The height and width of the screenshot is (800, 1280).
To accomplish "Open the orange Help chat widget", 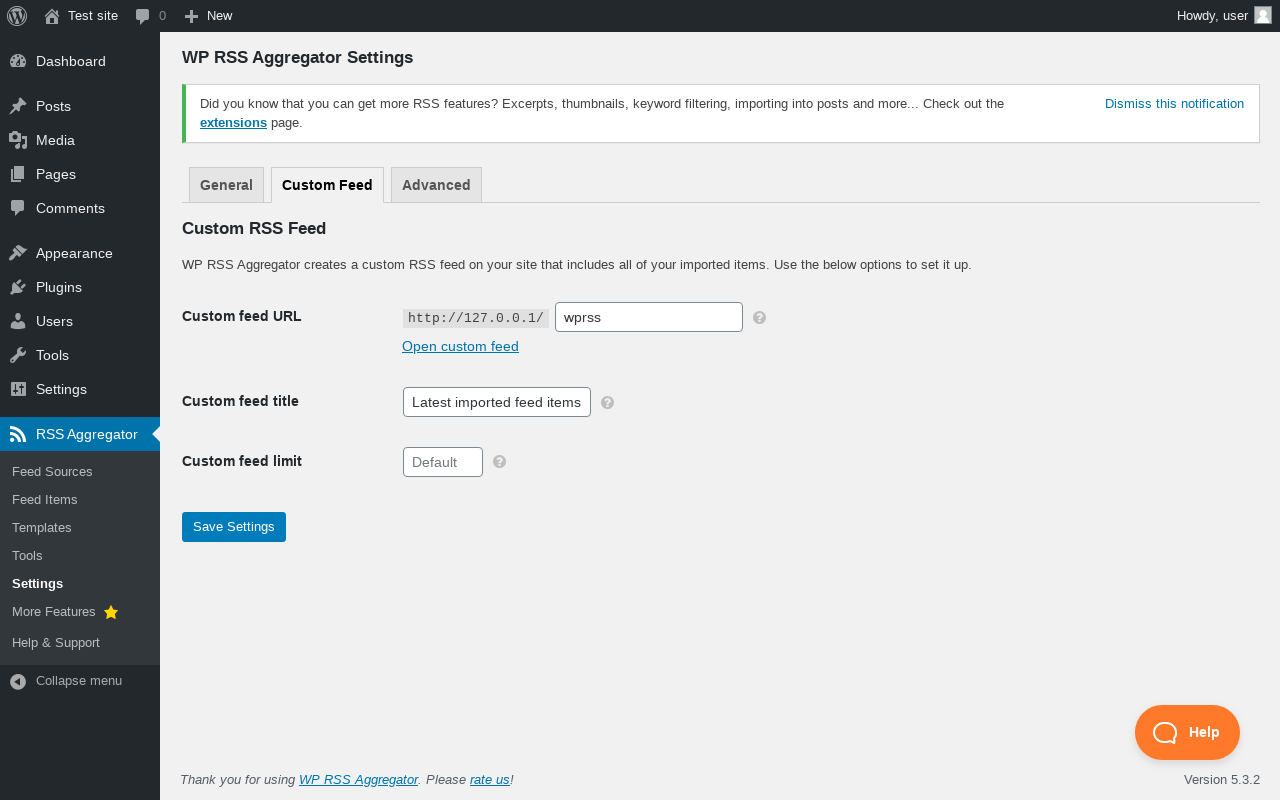I will point(1187,732).
